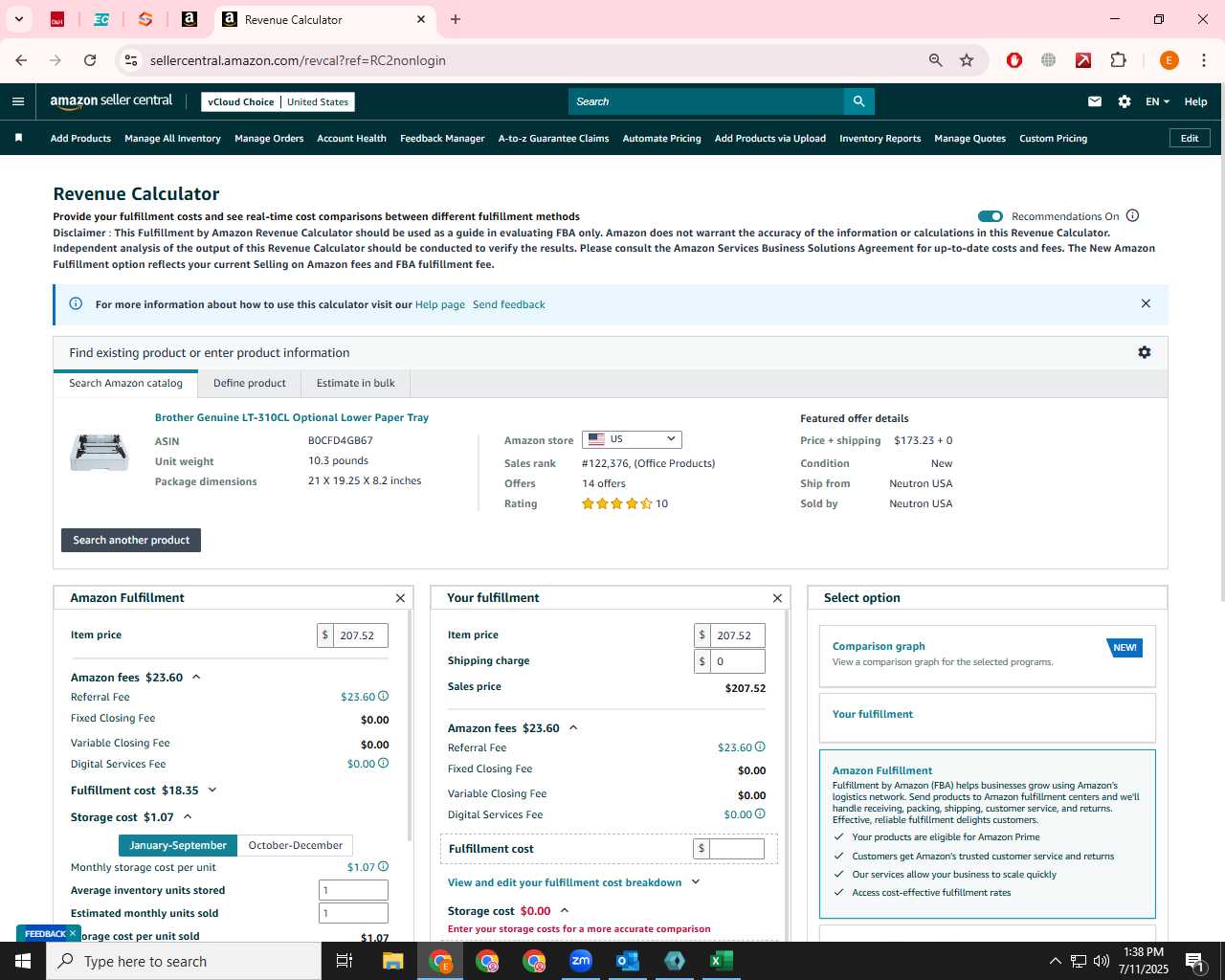1225x980 pixels.
Task: Select the October-December storage period
Action: [x=295, y=845]
